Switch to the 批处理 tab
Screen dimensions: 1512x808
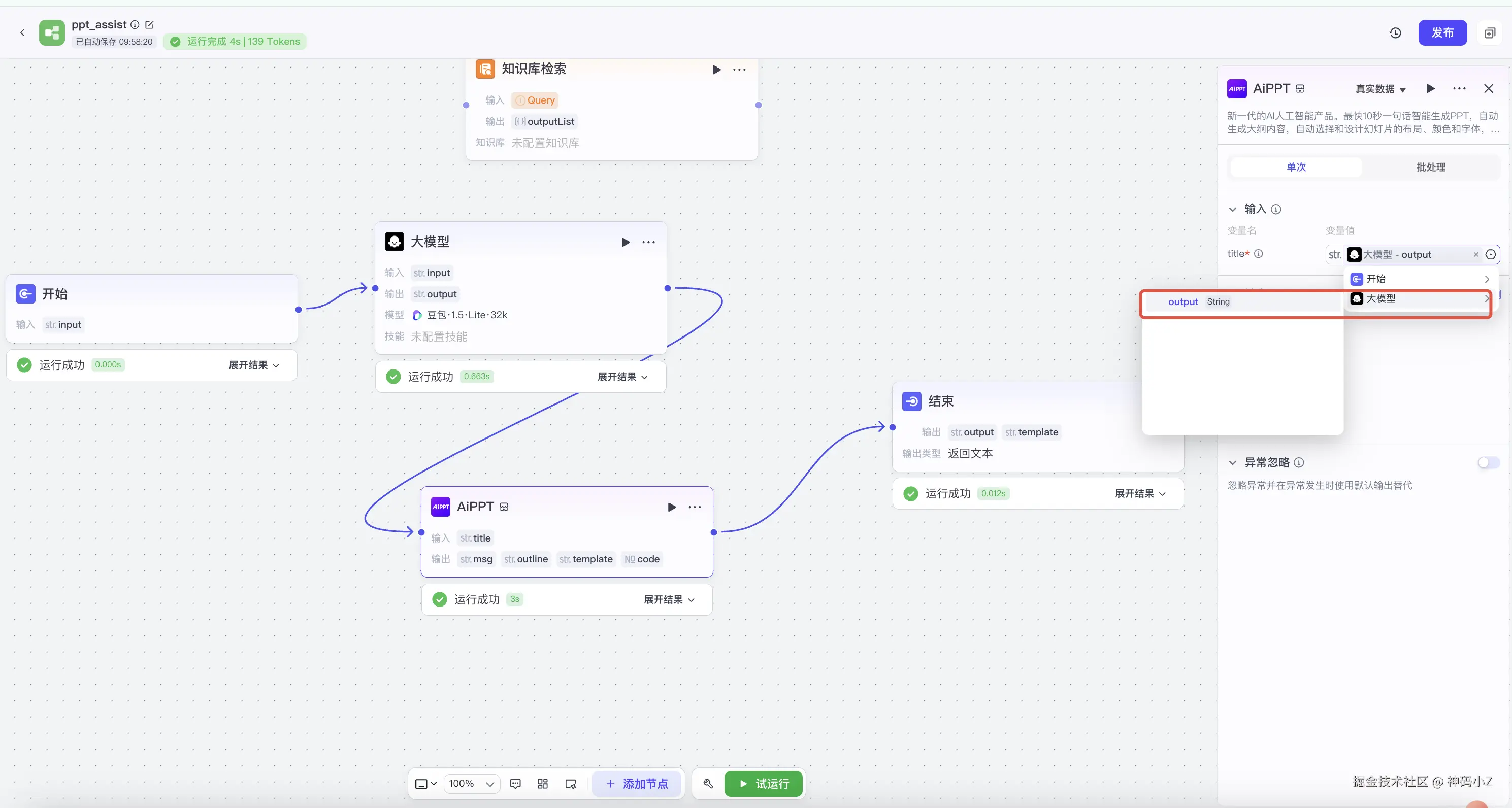(x=1430, y=167)
